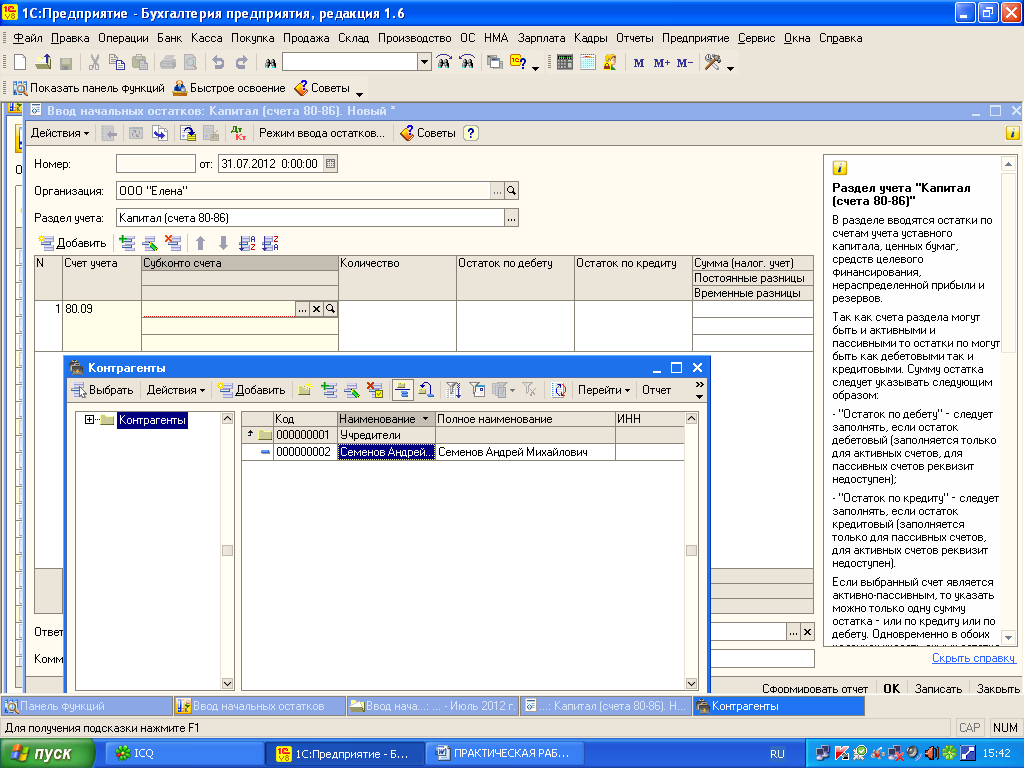
Task: Click the move row down arrow icon
Action: coord(223,243)
